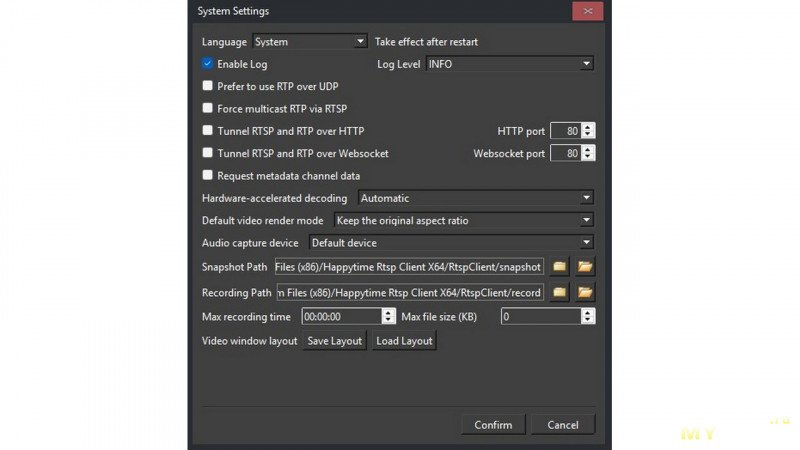This screenshot has height=450, width=800.
Task: Click the Save Layout button
Action: coord(335,341)
